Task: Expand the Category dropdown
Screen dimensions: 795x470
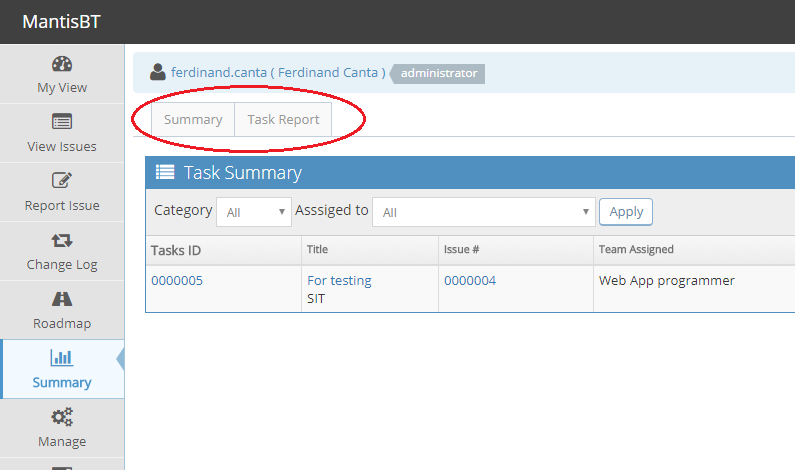Action: [x=255, y=212]
